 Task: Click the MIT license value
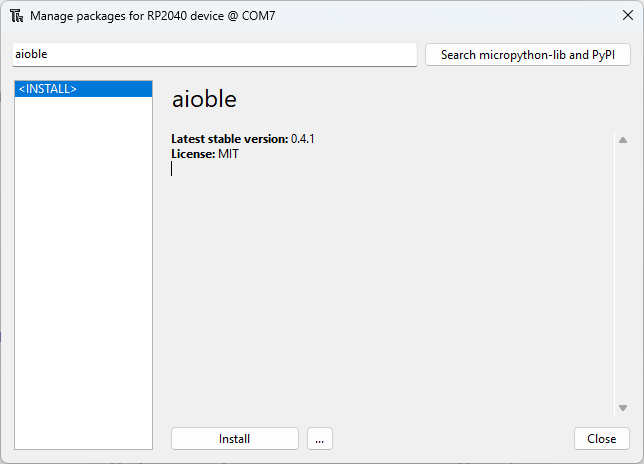[x=228, y=154]
